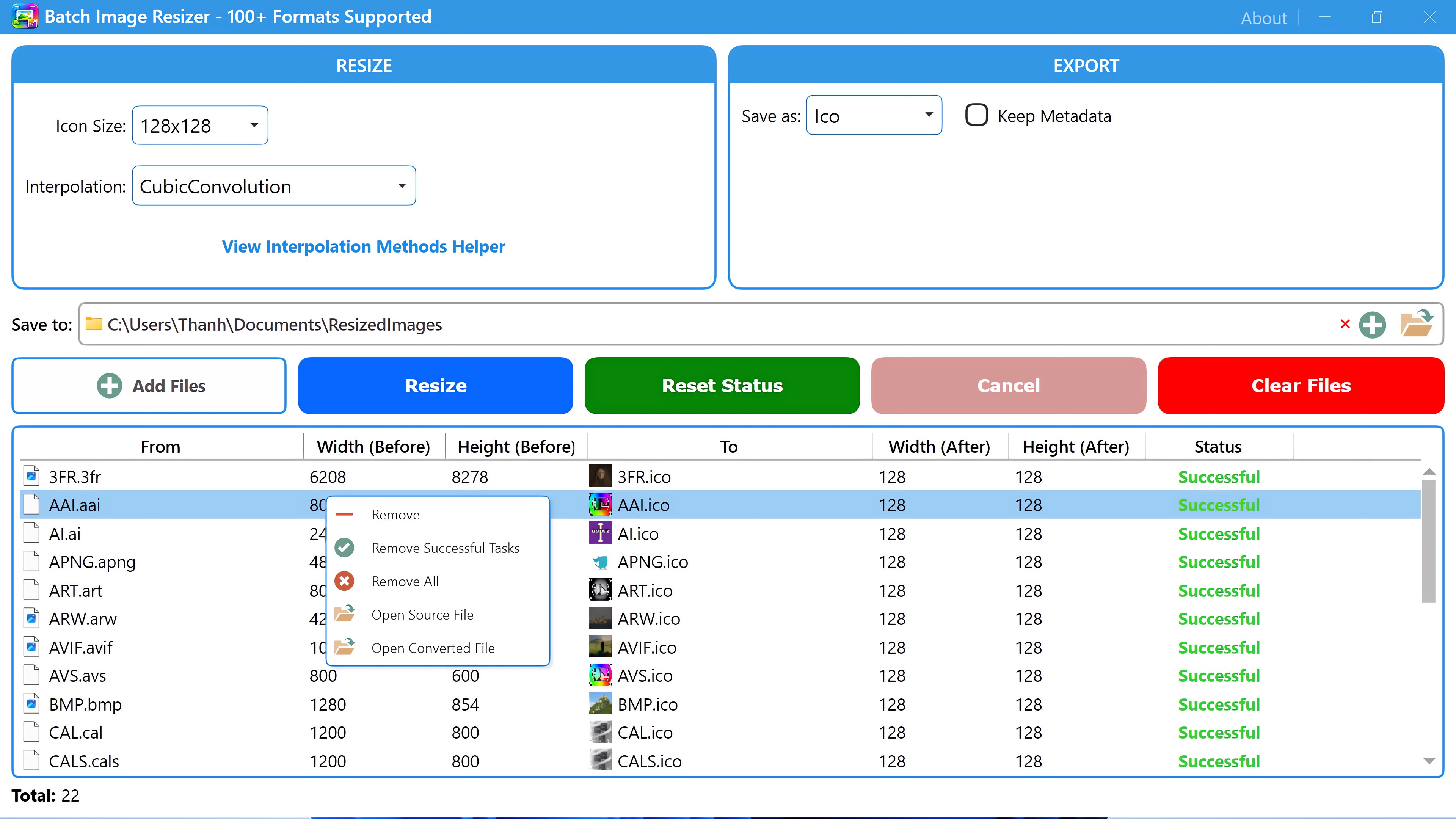Choose Remove All in context menu
Viewport: 1456px width, 819px height.
(405, 581)
